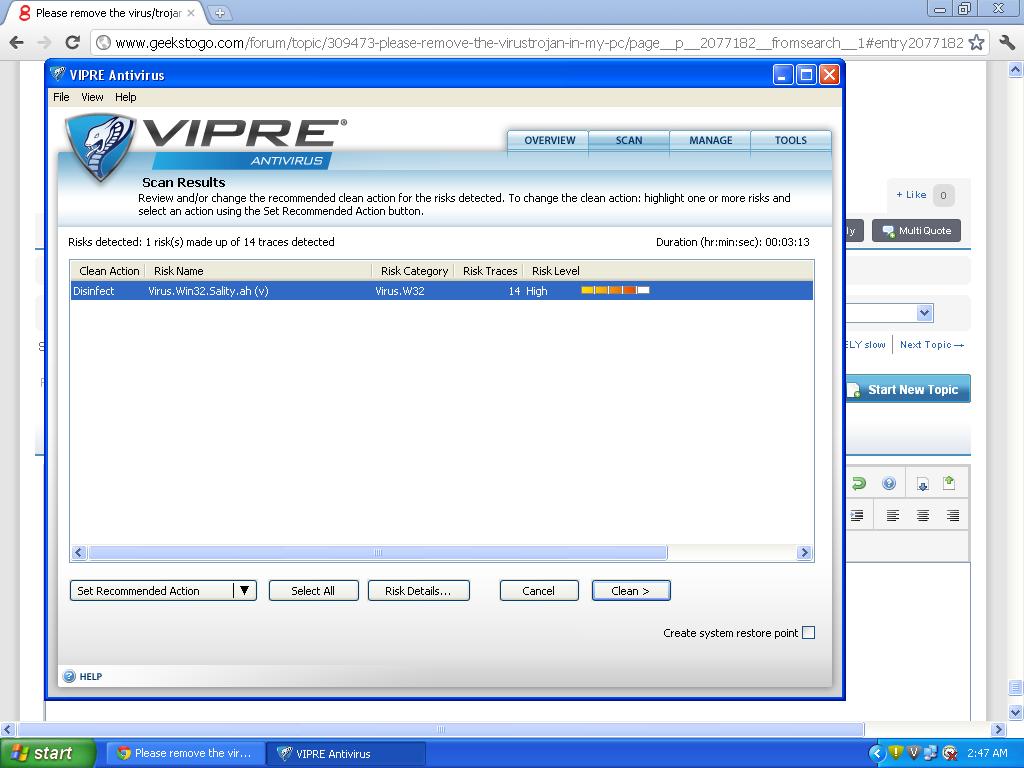This screenshot has width=1024, height=768.
Task: Align text right in forum editor
Action: click(953, 515)
